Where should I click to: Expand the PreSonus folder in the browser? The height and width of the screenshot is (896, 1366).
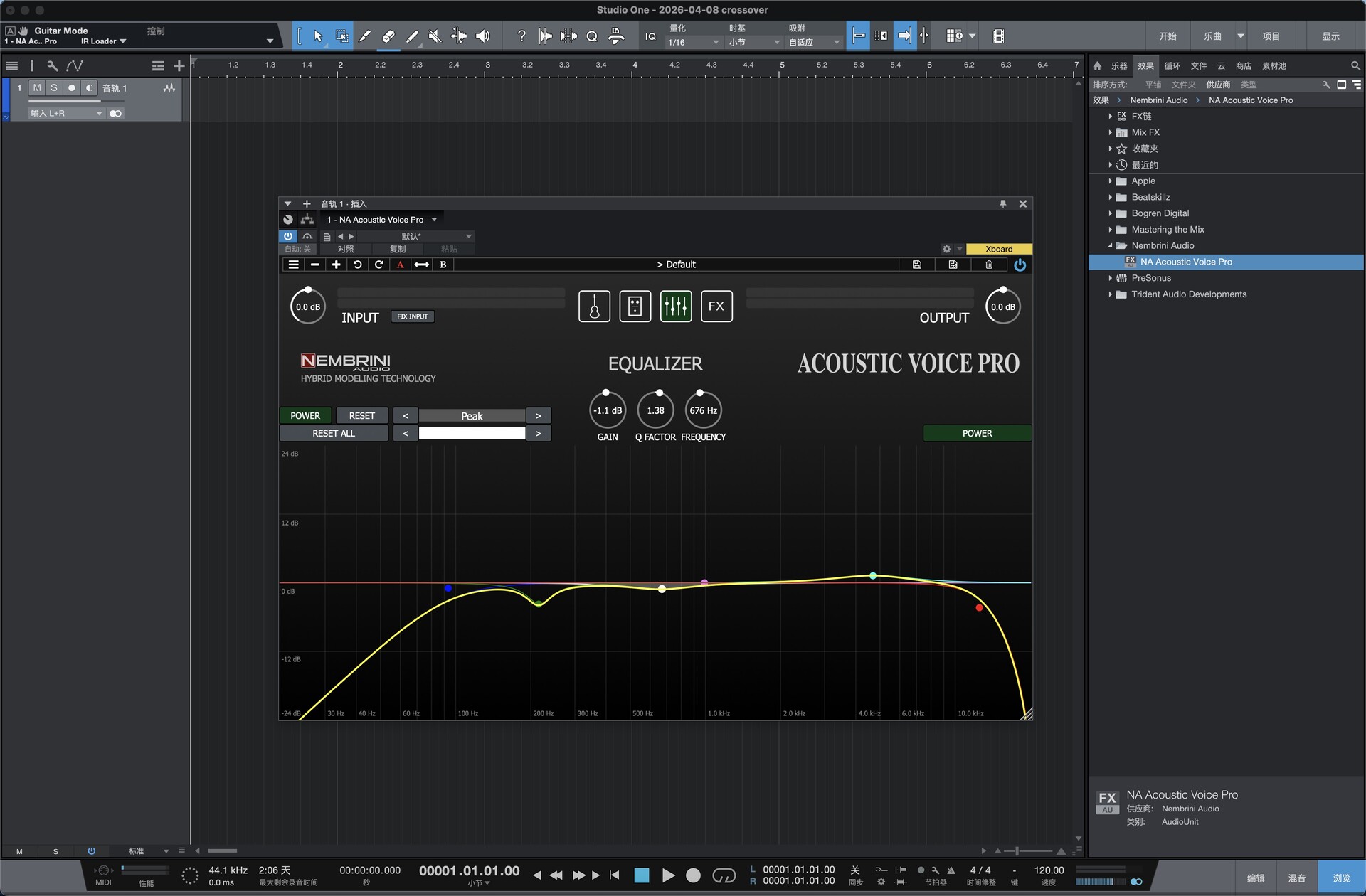click(x=1111, y=277)
